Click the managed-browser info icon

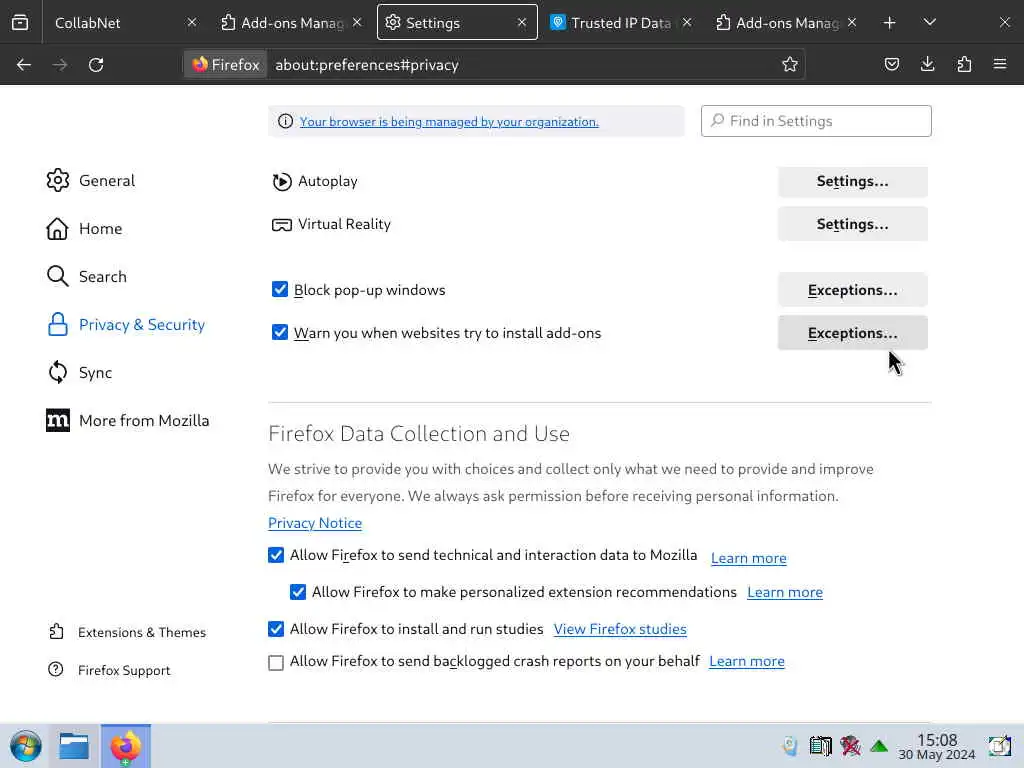click(285, 121)
